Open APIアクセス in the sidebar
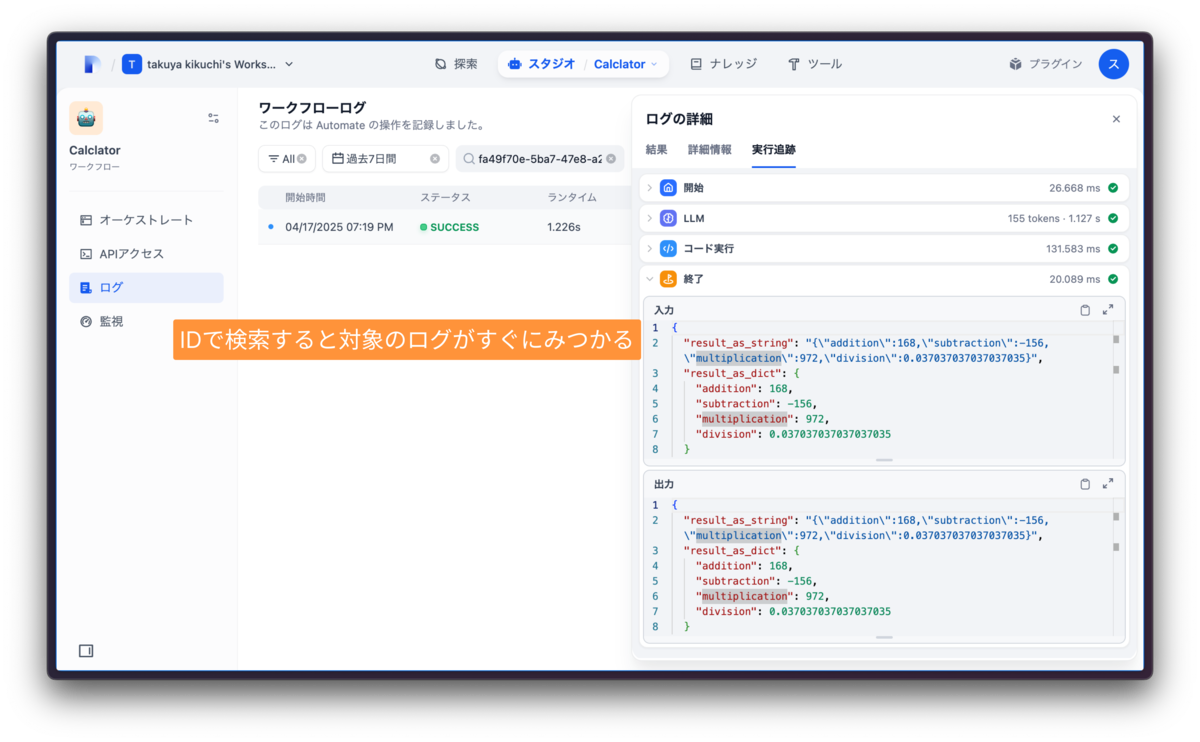The width and height of the screenshot is (1200, 742). pyautogui.click(x=146, y=254)
